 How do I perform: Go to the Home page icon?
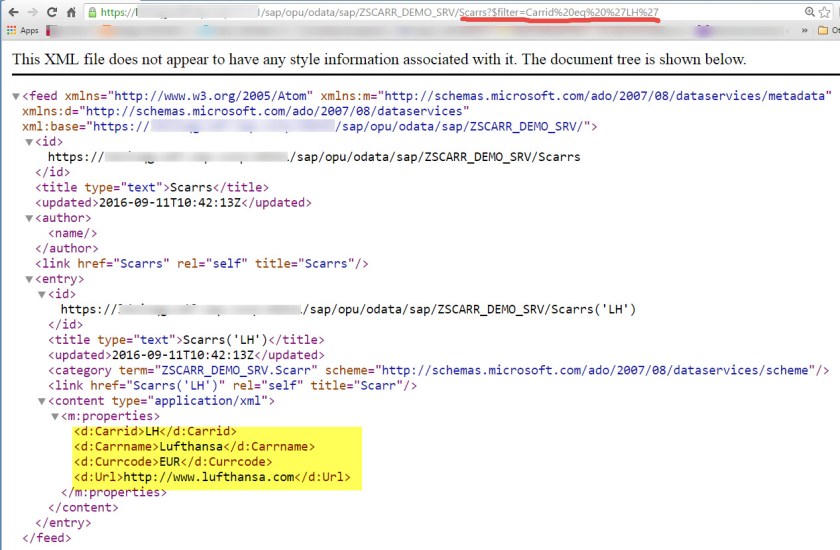(x=71, y=12)
